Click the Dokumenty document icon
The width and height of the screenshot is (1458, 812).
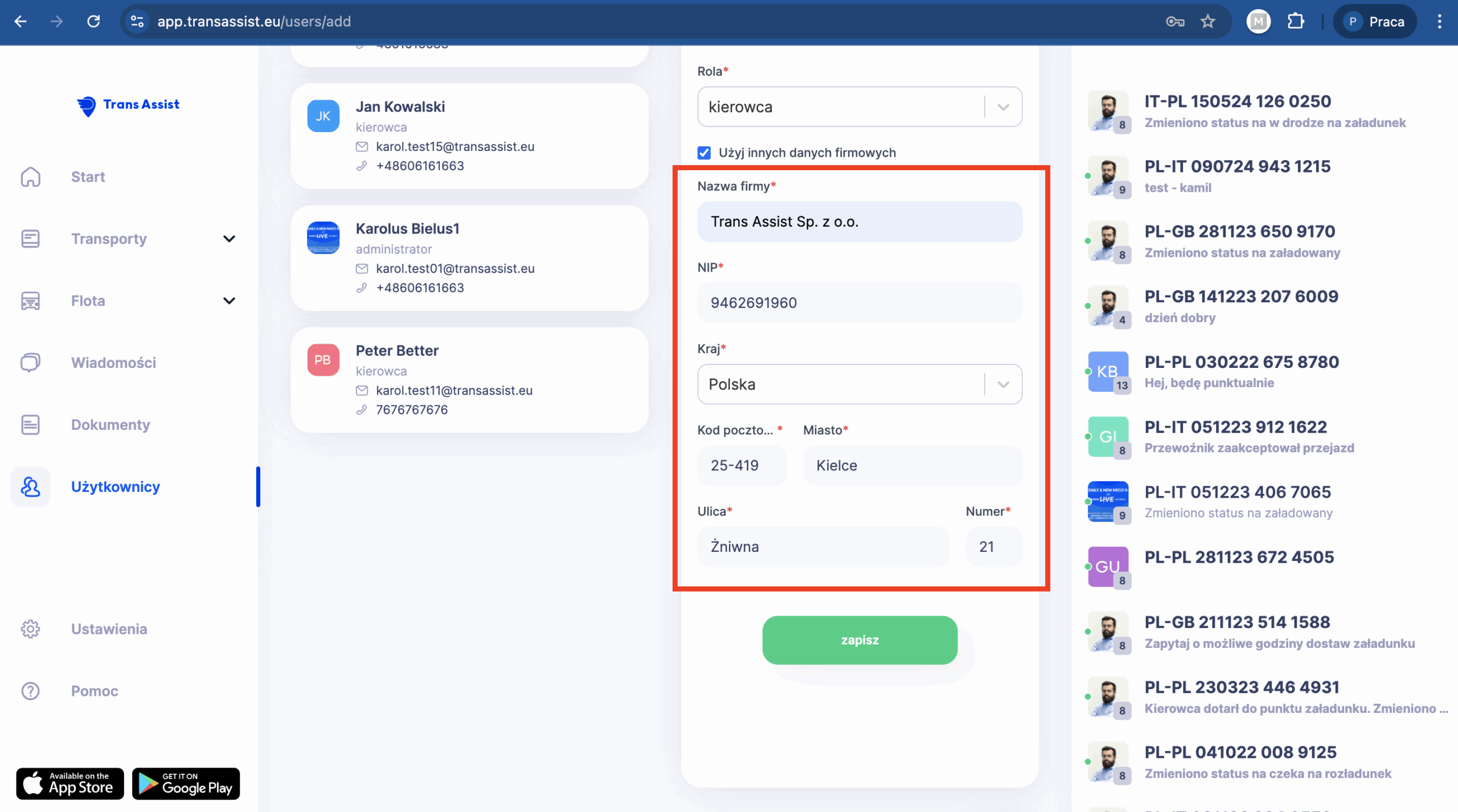(31, 425)
